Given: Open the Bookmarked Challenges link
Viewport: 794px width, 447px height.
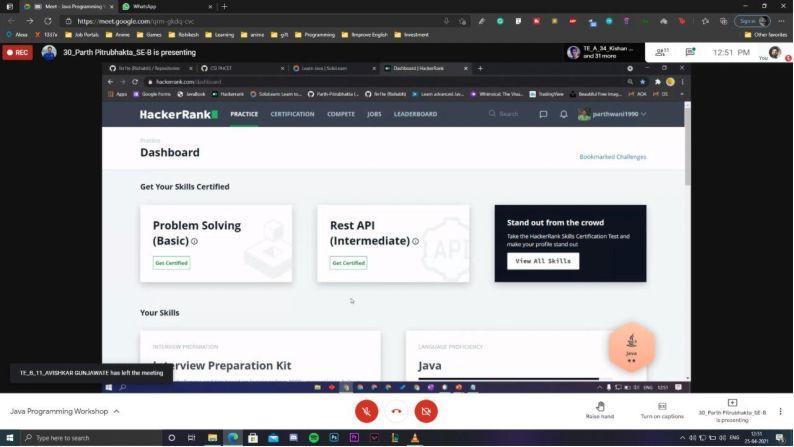Looking at the screenshot, I should (612, 157).
